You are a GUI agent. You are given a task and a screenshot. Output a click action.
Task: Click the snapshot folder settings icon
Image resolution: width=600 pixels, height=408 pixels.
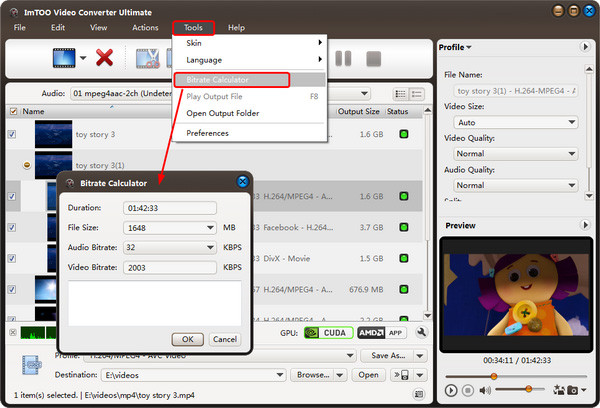pyautogui.click(x=559, y=390)
